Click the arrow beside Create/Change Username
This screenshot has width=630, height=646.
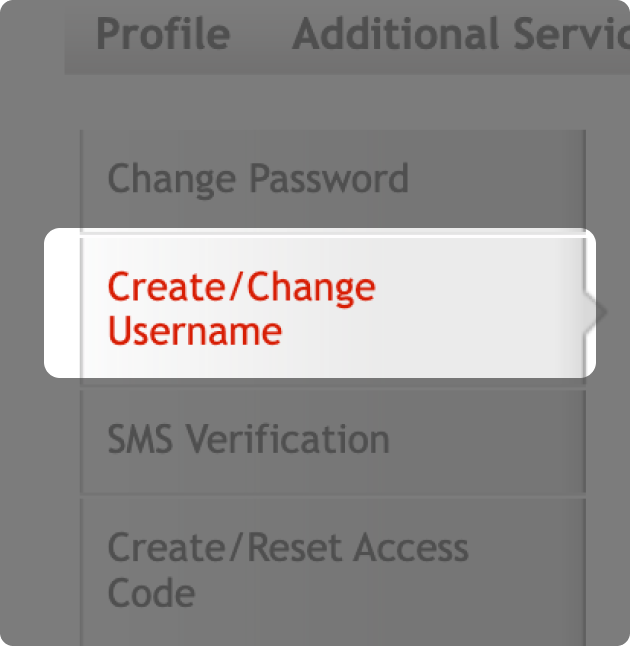[x=598, y=312]
